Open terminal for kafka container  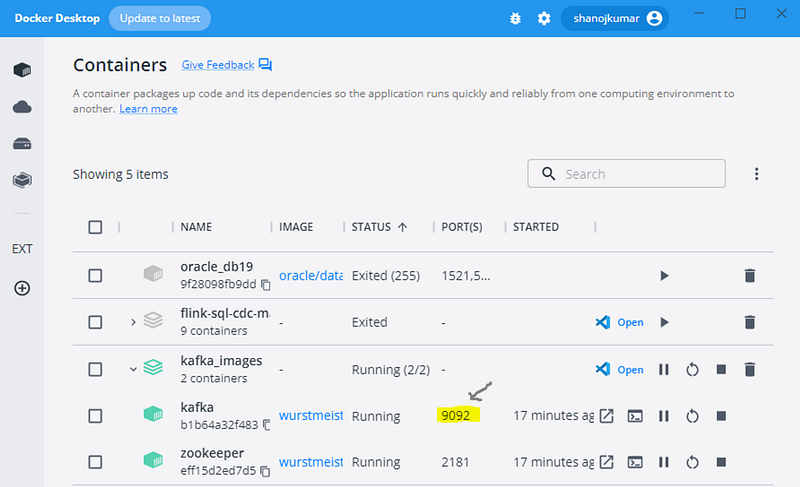coord(635,416)
